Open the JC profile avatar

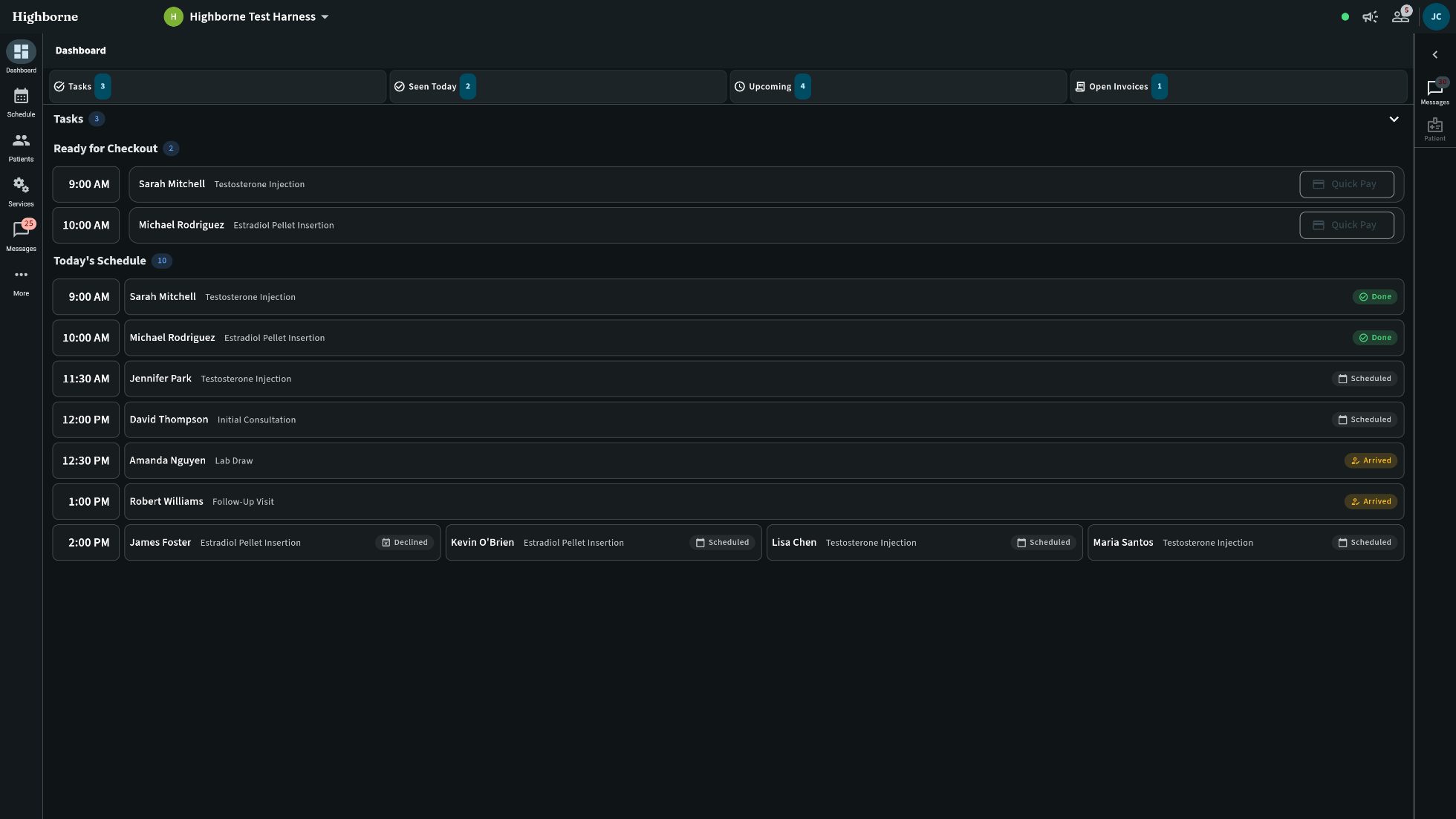(1436, 16)
